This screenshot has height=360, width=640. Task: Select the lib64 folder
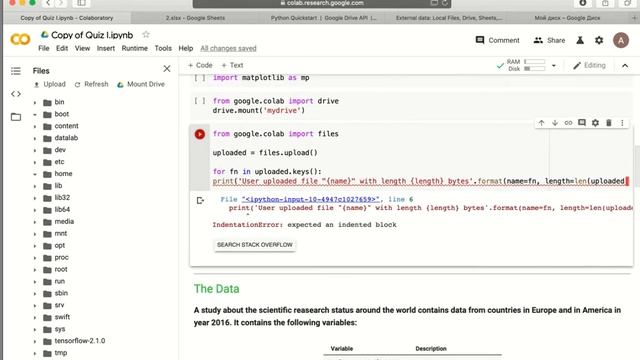pyautogui.click(x=62, y=209)
